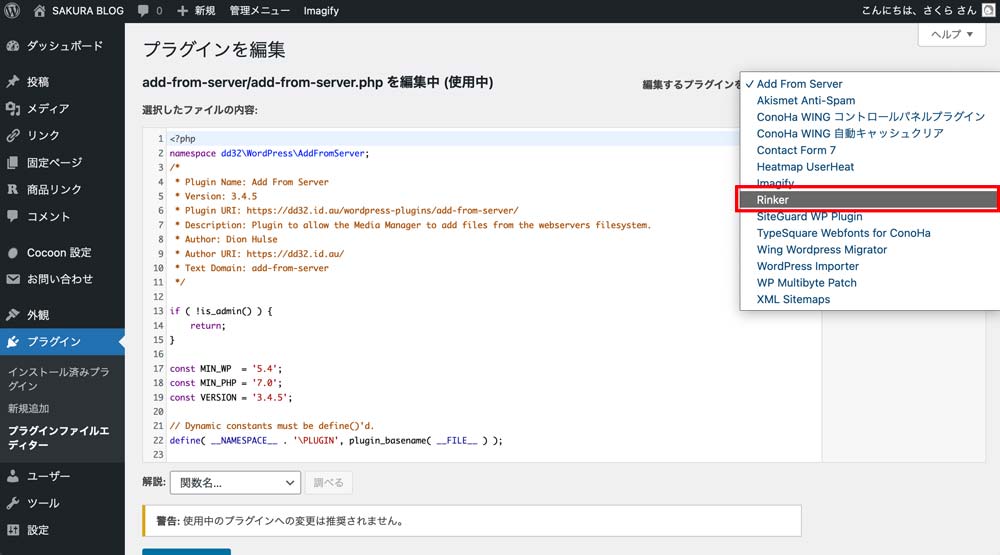Open the WordPress logo menu
Viewport: 1000px width, 555px height.
(x=12, y=11)
